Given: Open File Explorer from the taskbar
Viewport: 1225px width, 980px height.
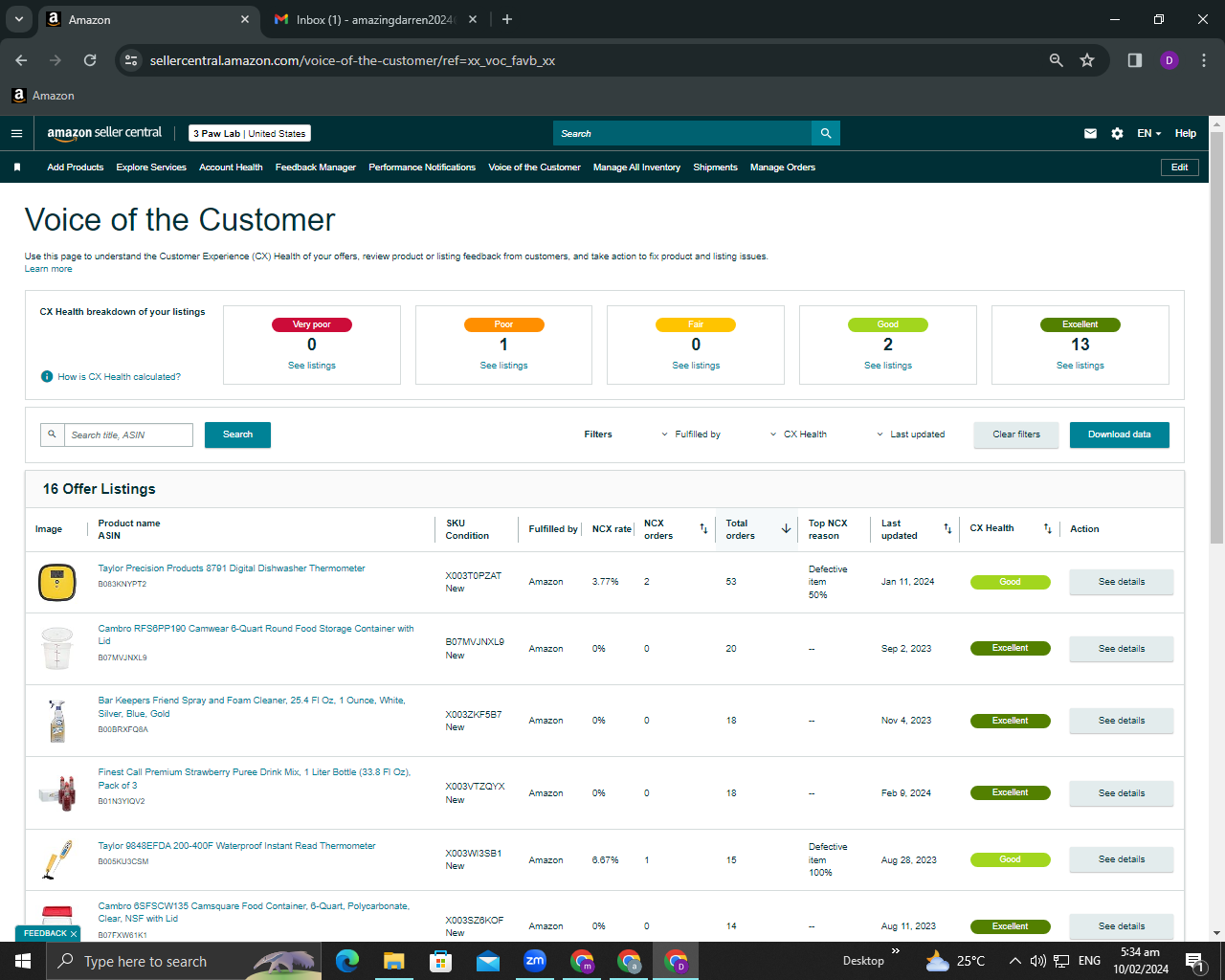Looking at the screenshot, I should click(x=393, y=961).
